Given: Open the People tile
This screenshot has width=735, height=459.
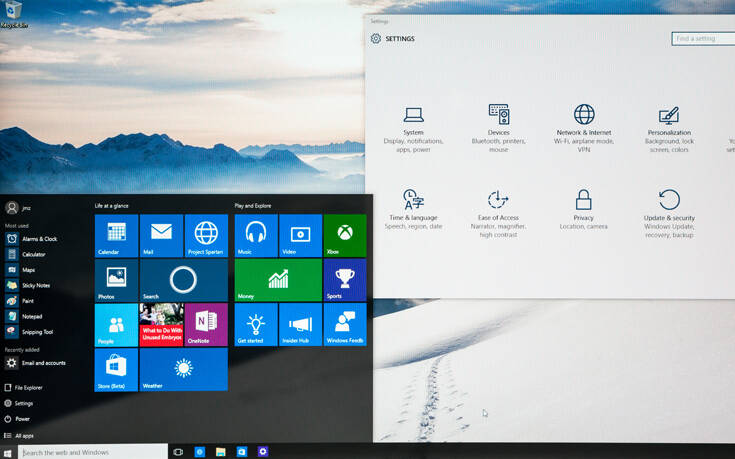Looking at the screenshot, I should coord(116,325).
